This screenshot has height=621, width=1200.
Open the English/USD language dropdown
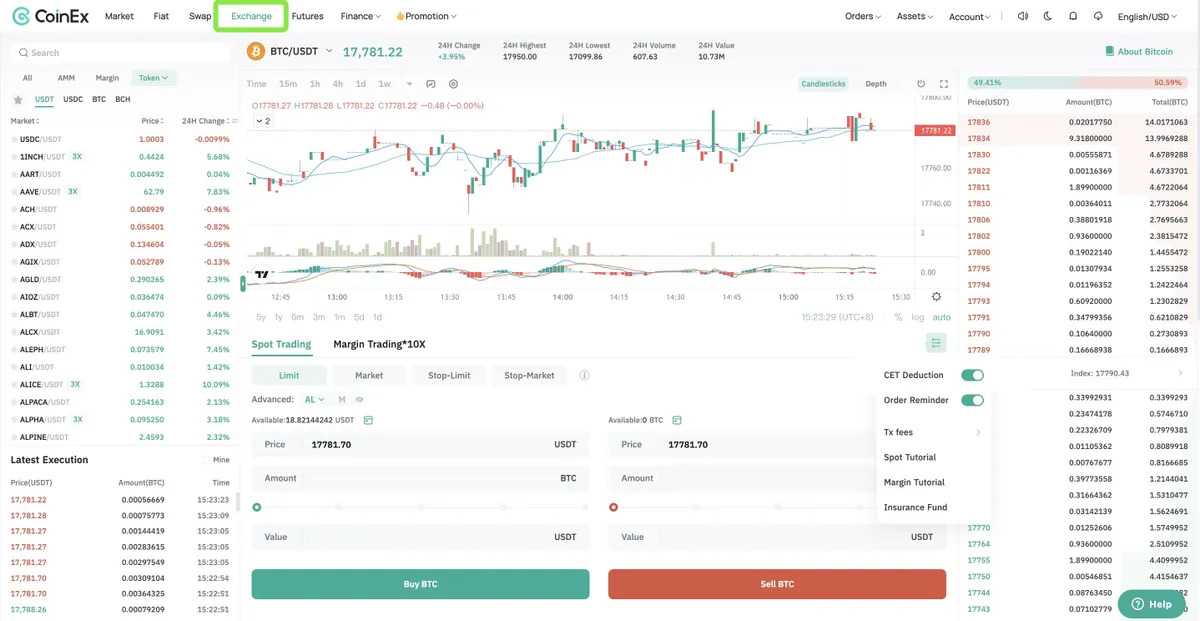[1147, 17]
